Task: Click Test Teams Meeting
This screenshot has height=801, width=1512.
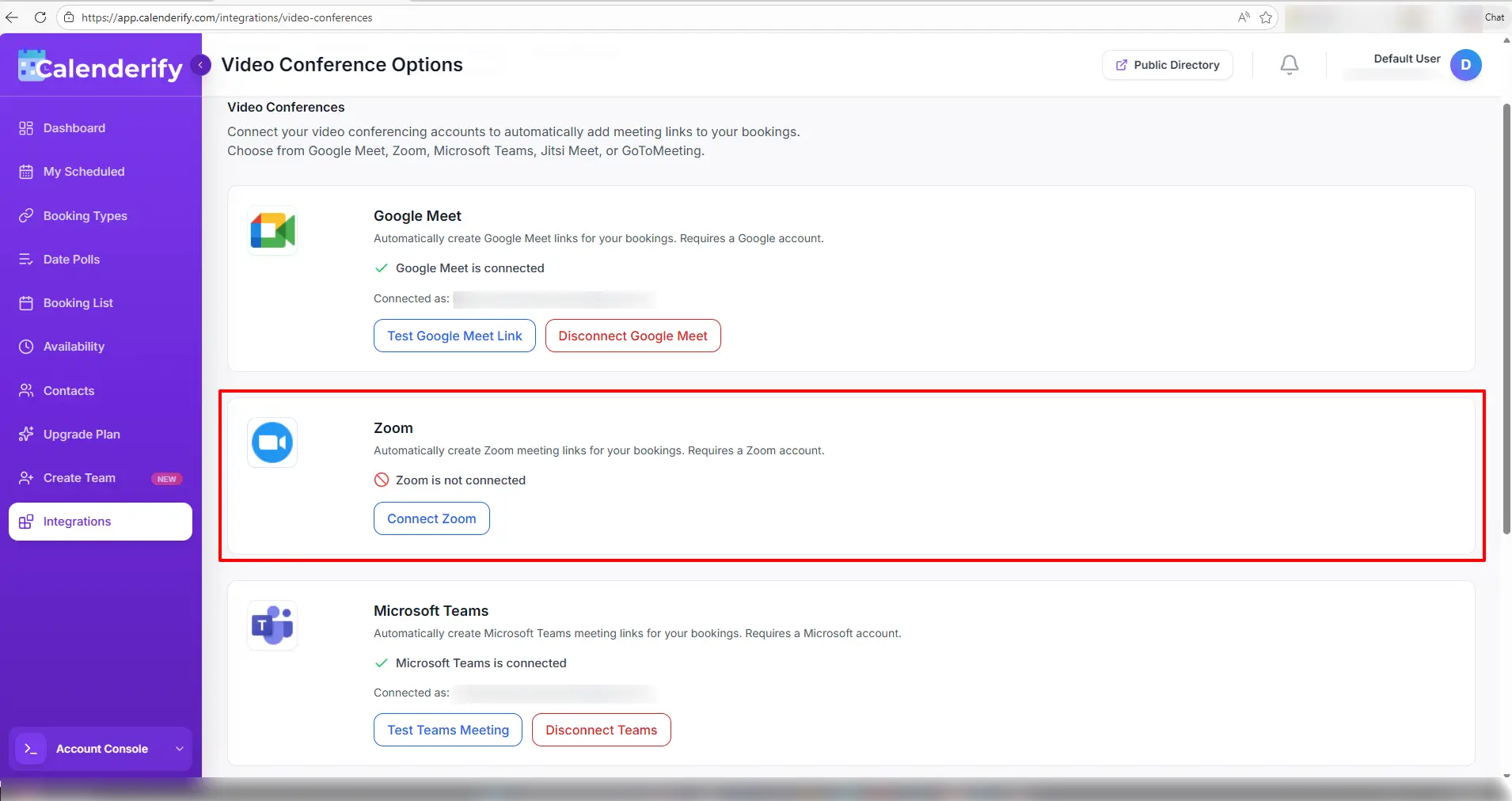Action: [447, 730]
